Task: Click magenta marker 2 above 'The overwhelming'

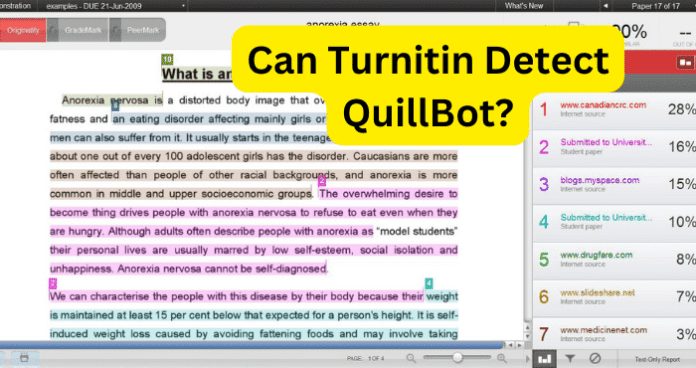Action: (x=322, y=180)
